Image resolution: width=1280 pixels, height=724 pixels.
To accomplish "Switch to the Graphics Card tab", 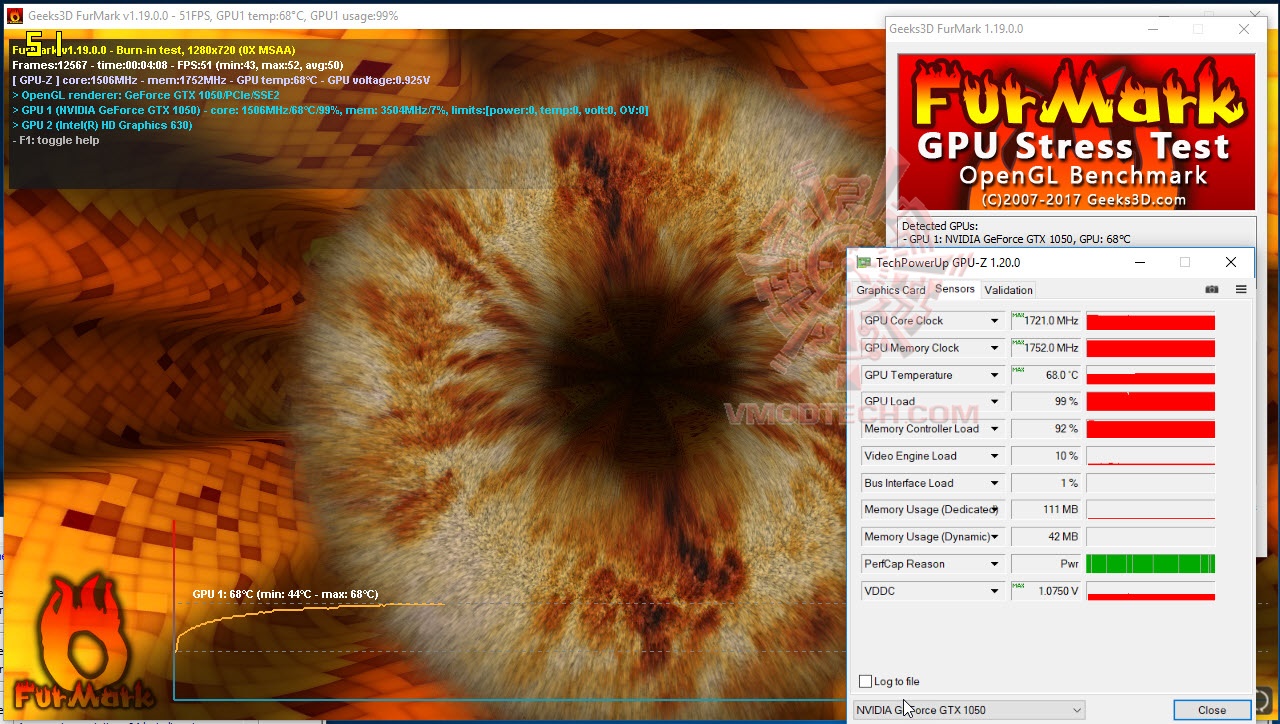I will (x=891, y=290).
